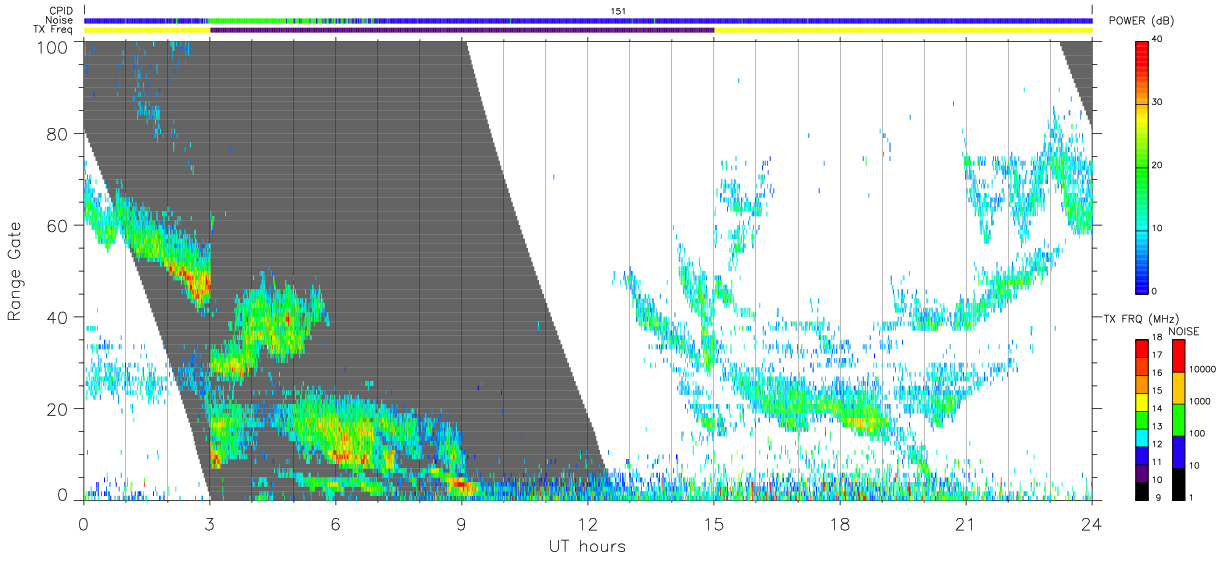1228x567 pixels.
Task: Click the red segment of NOISE colorbar
Action: (x=1178, y=356)
